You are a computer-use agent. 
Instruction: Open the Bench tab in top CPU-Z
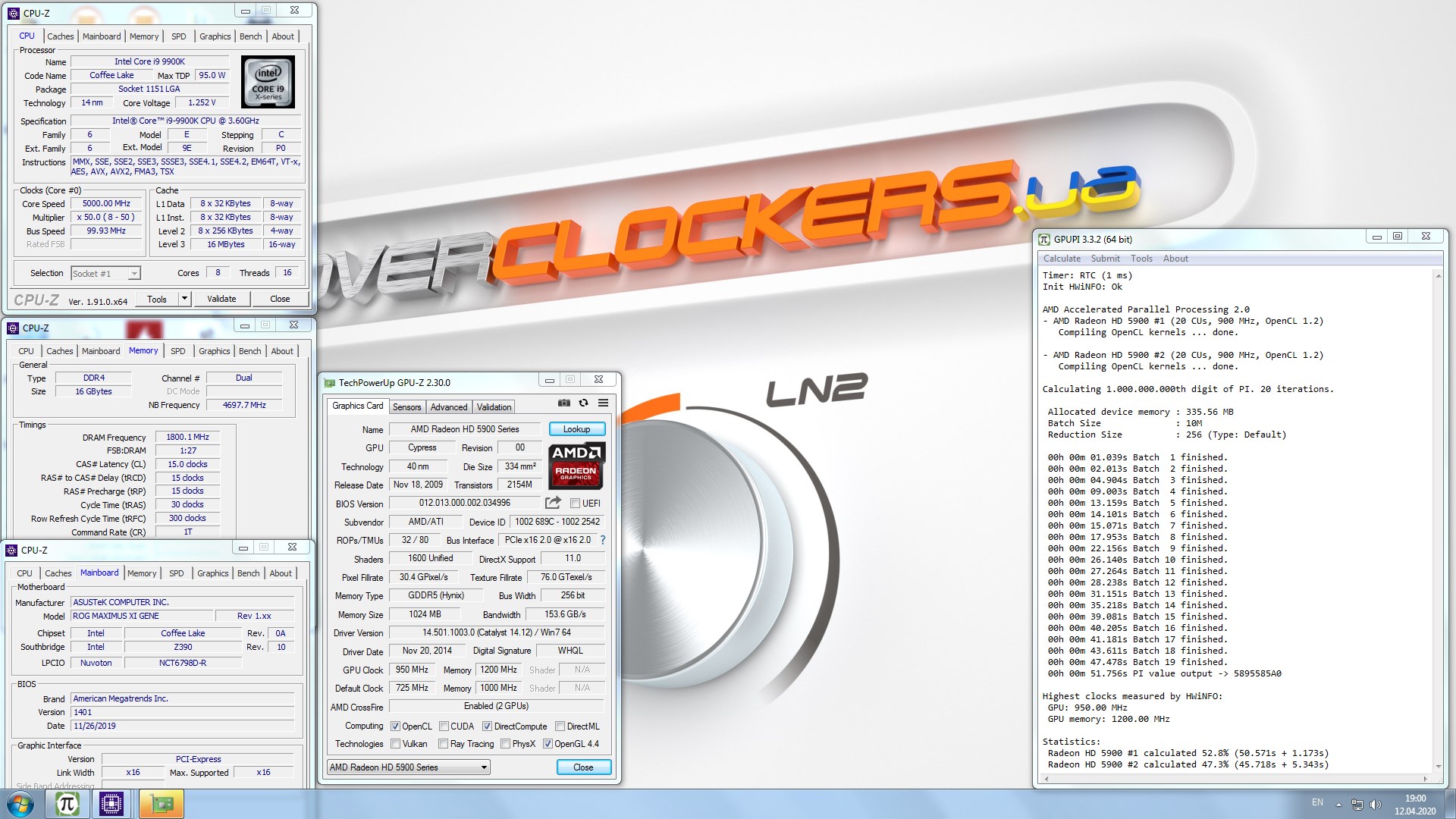click(x=250, y=36)
